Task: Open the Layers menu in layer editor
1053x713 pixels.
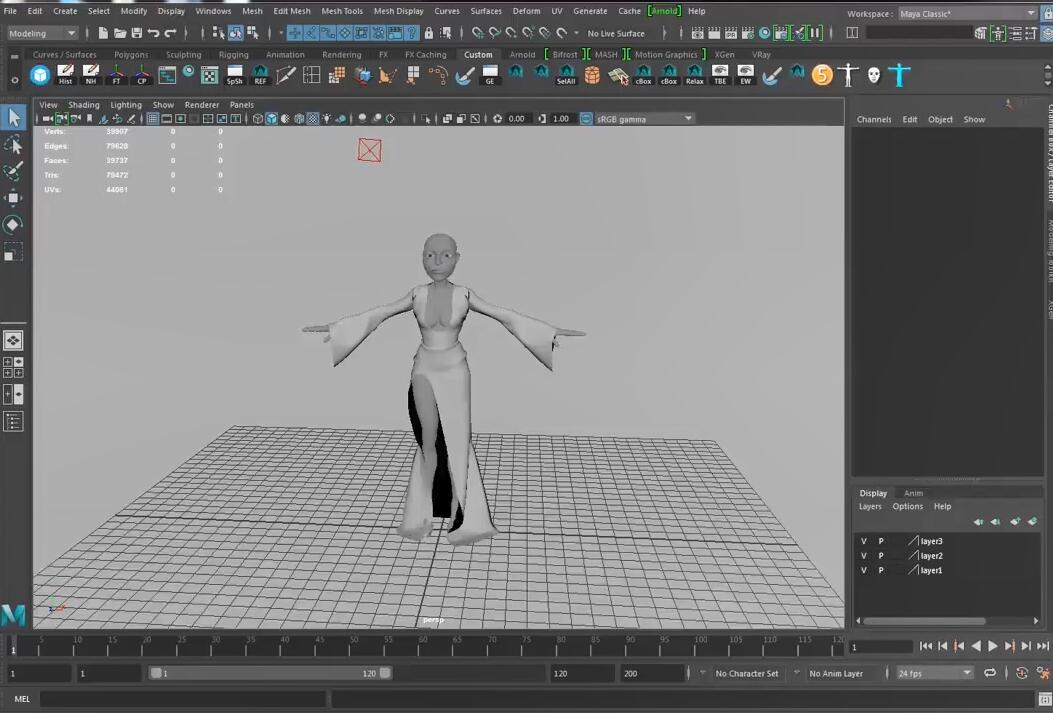Action: pyautogui.click(x=870, y=507)
